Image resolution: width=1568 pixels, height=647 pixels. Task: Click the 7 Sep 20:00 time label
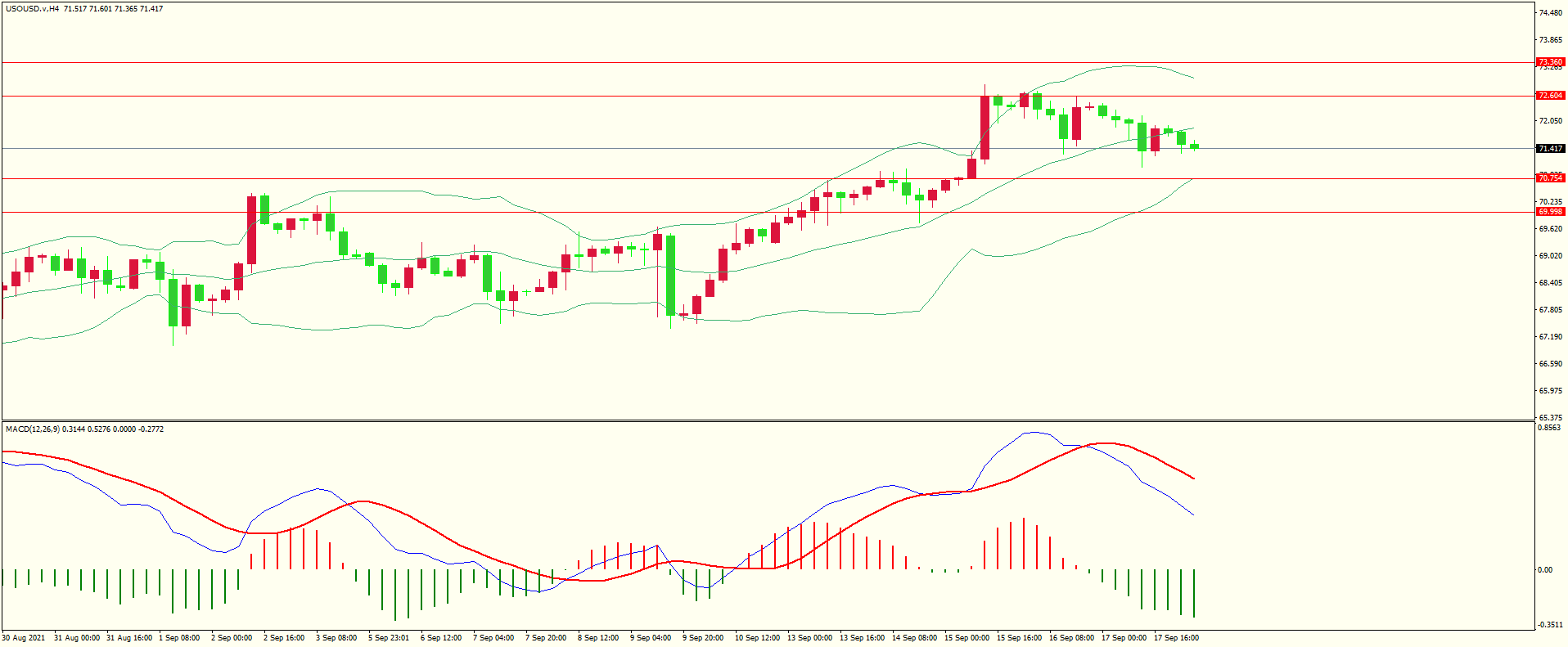click(546, 638)
